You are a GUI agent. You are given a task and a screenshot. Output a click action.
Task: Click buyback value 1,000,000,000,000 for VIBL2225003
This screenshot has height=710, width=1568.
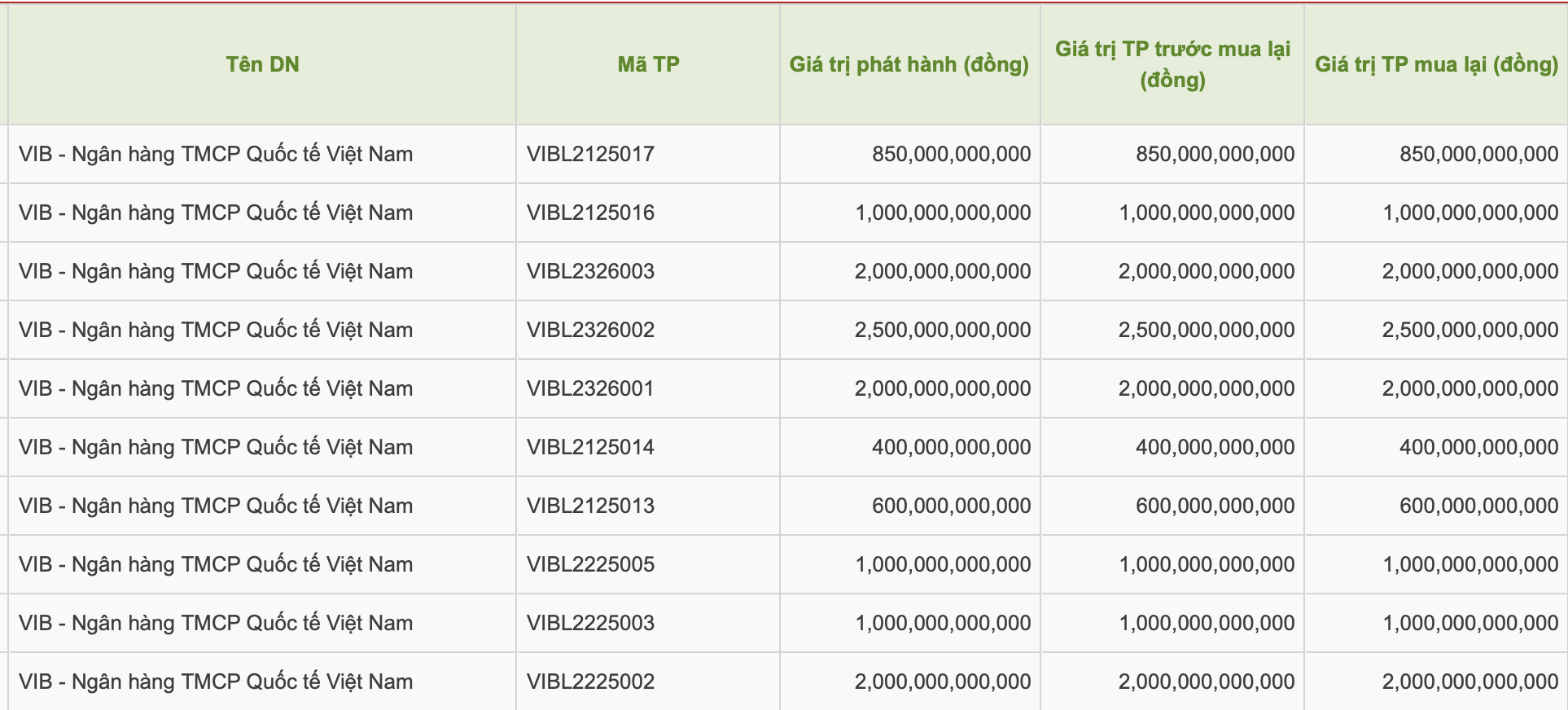point(1470,623)
